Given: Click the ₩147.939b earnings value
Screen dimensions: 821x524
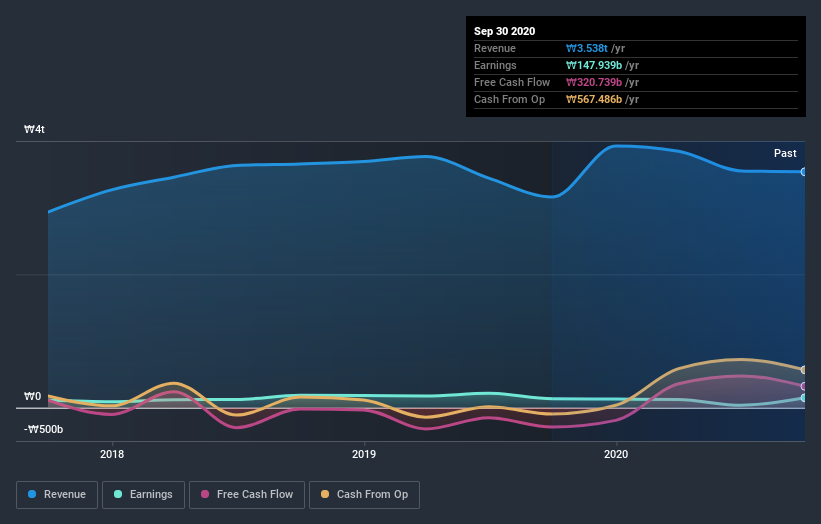Looking at the screenshot, I should 594,65.
